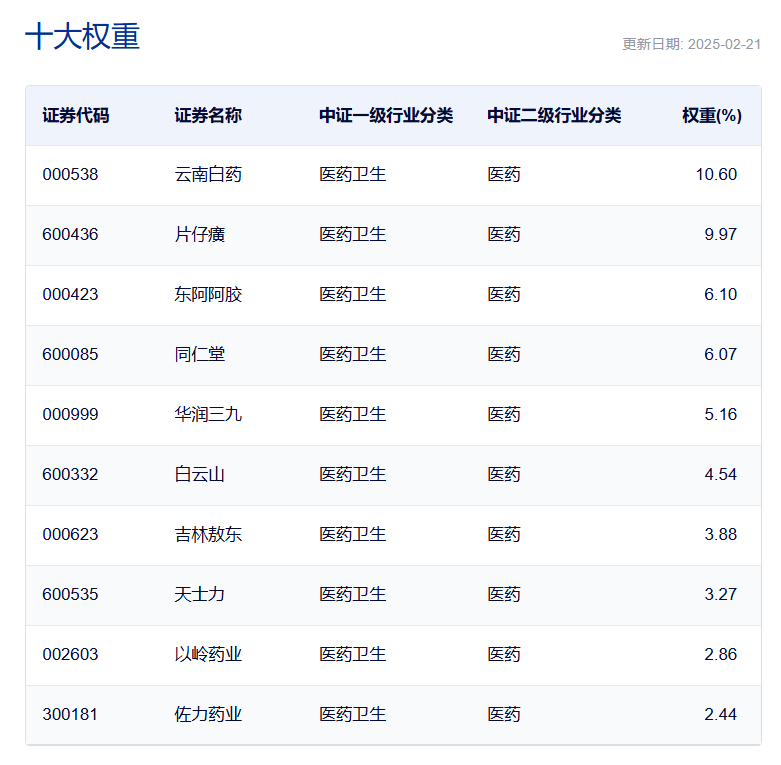Click 医药卫生 in the 以岭药业 row
781x765 pixels.
353,655
